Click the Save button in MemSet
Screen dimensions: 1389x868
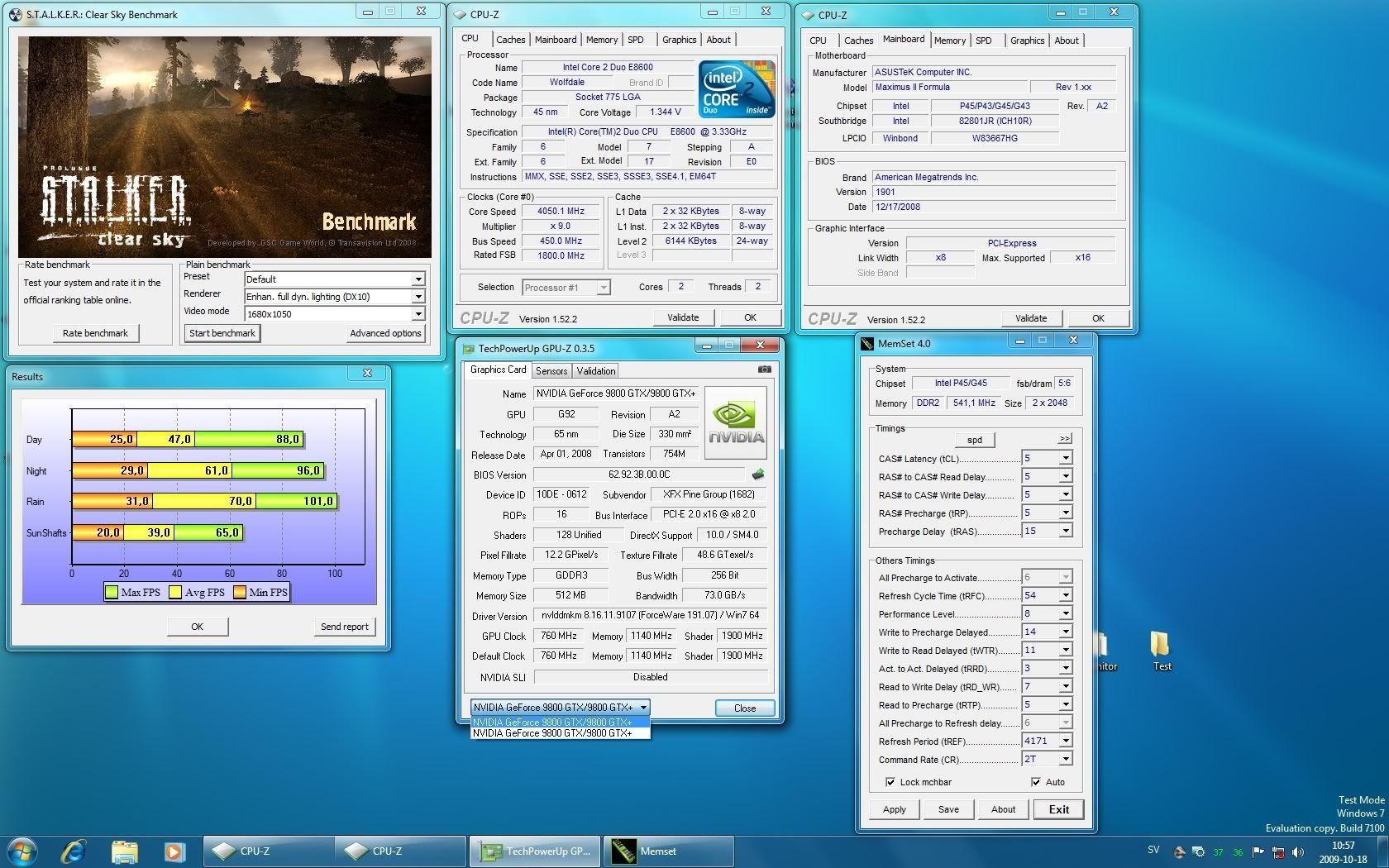pyautogui.click(x=948, y=809)
